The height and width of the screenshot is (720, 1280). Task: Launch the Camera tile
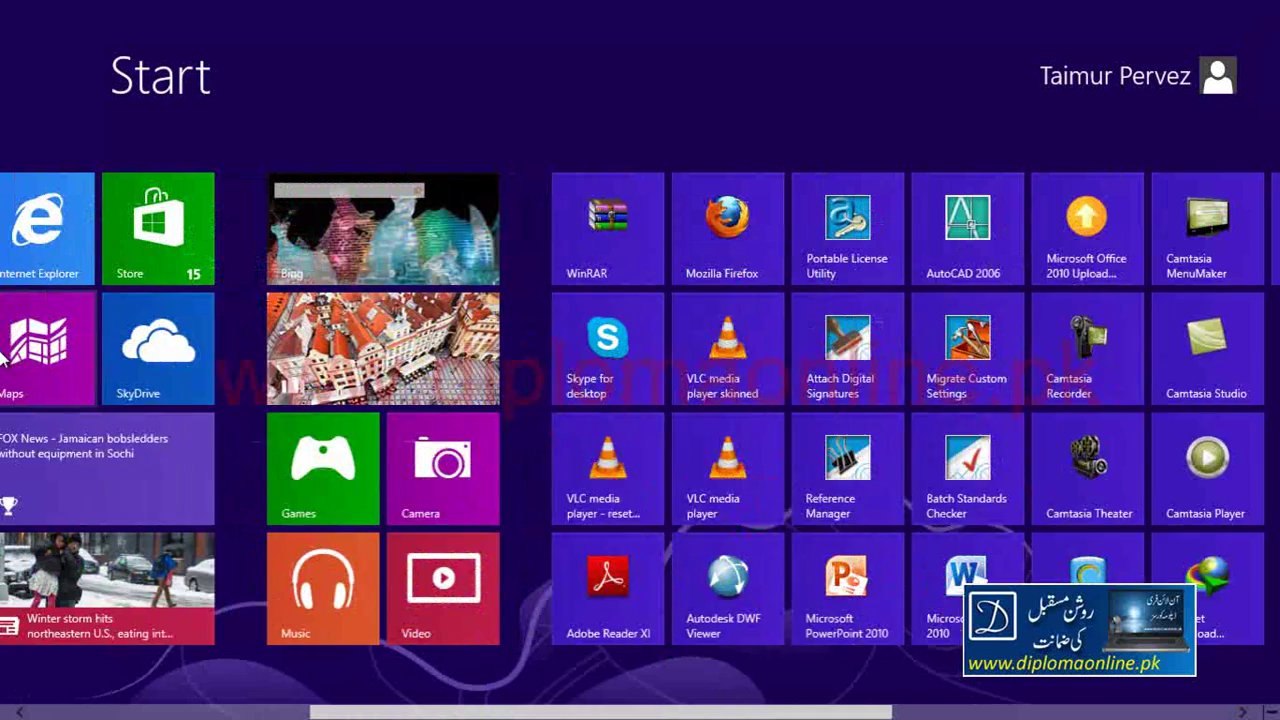(443, 469)
